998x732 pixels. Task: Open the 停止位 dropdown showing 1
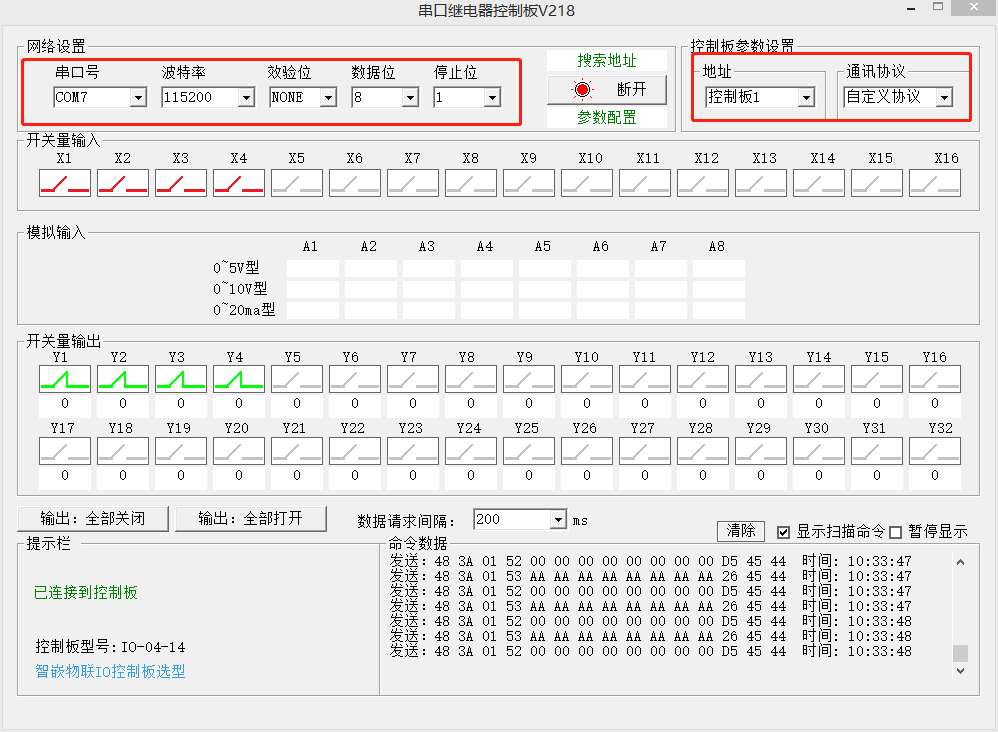coord(492,97)
